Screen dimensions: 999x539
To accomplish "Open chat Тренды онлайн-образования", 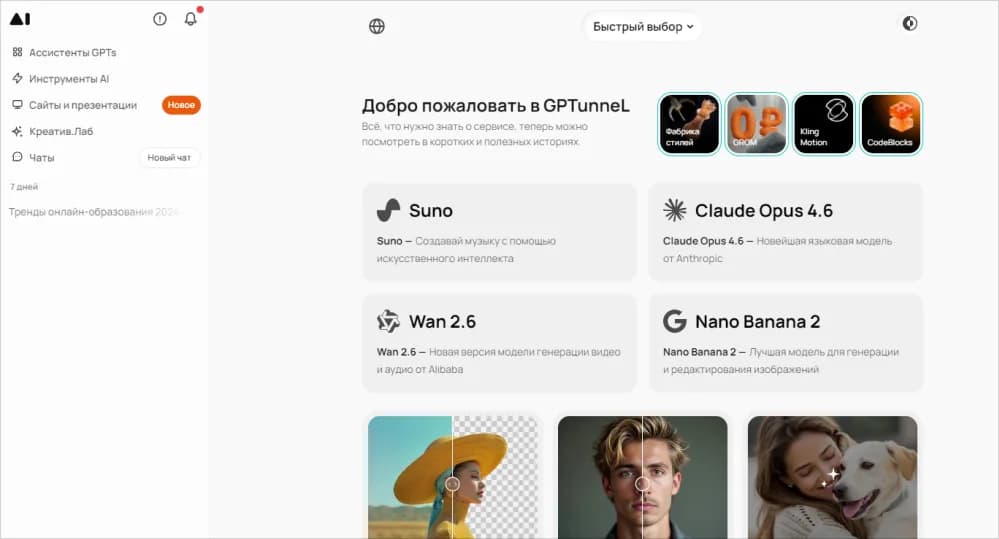I will tap(94, 212).
